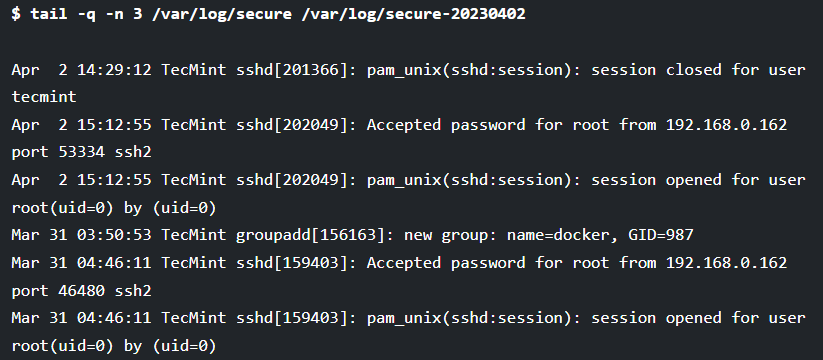Click the tail command line text
This screenshot has height=360, width=823.
coord(268,14)
